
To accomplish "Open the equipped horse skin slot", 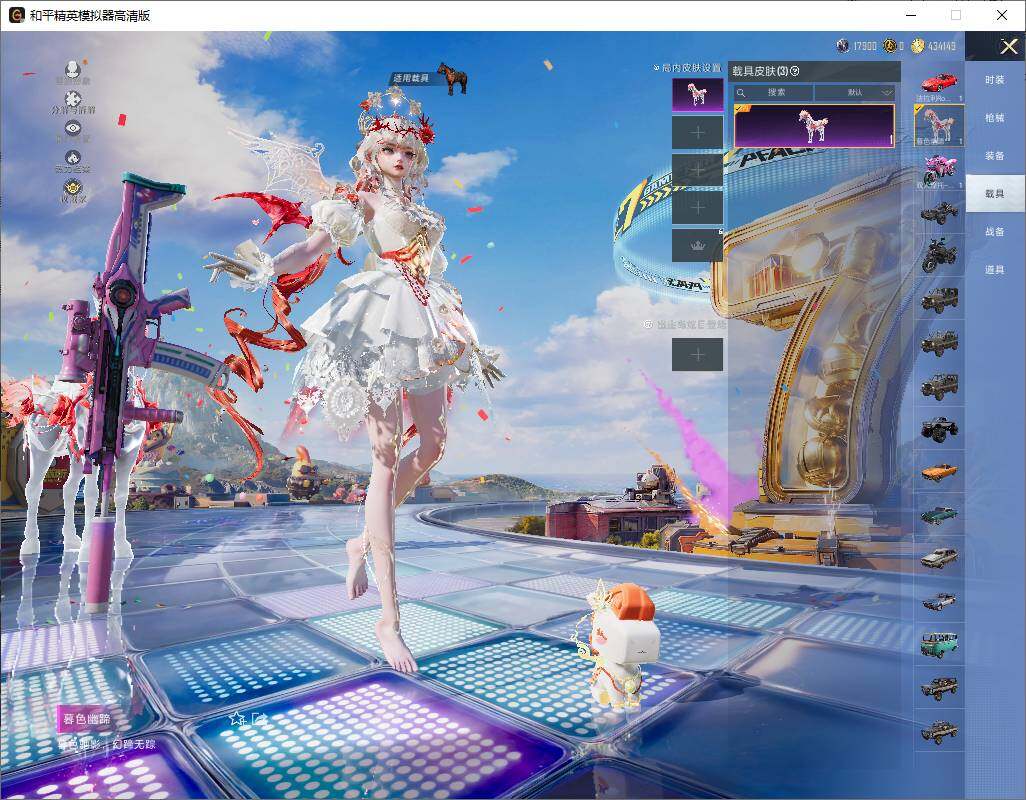I will tap(698, 95).
